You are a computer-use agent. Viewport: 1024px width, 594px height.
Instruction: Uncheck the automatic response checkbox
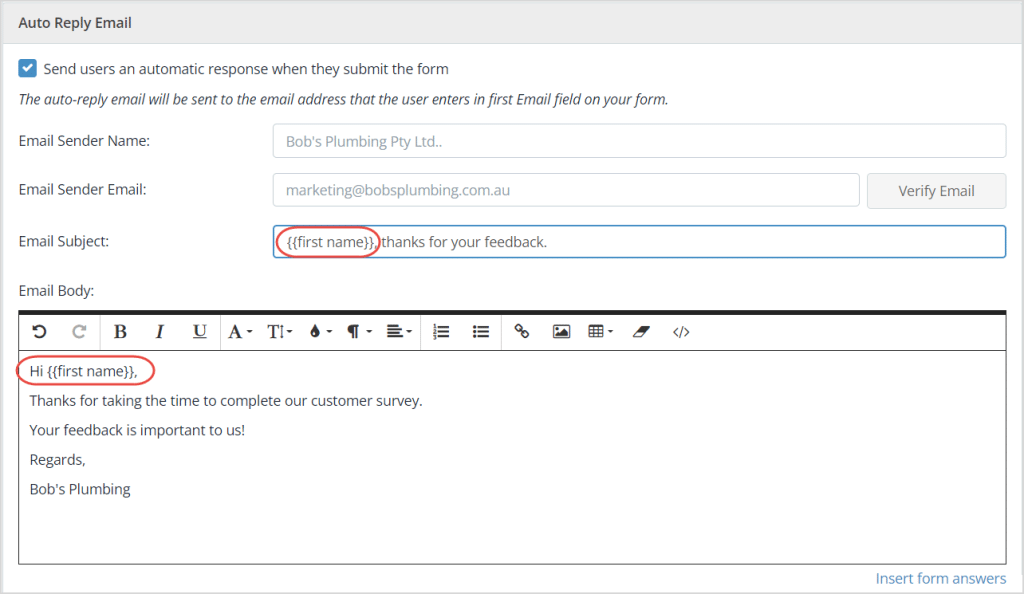[27, 68]
